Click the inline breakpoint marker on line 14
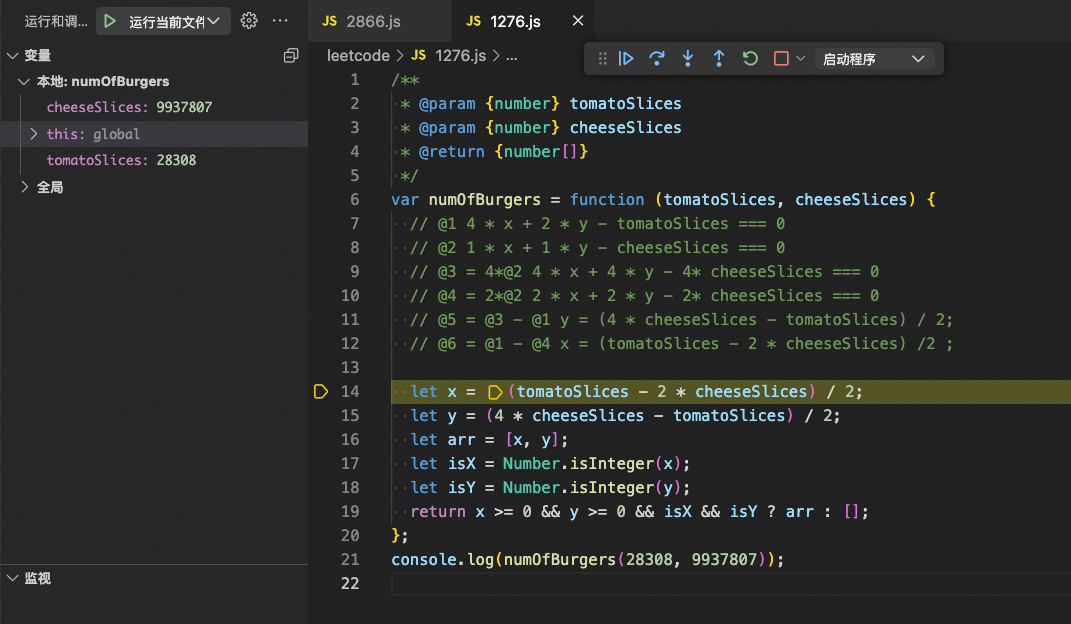The height and width of the screenshot is (624, 1071). [x=496, y=392]
